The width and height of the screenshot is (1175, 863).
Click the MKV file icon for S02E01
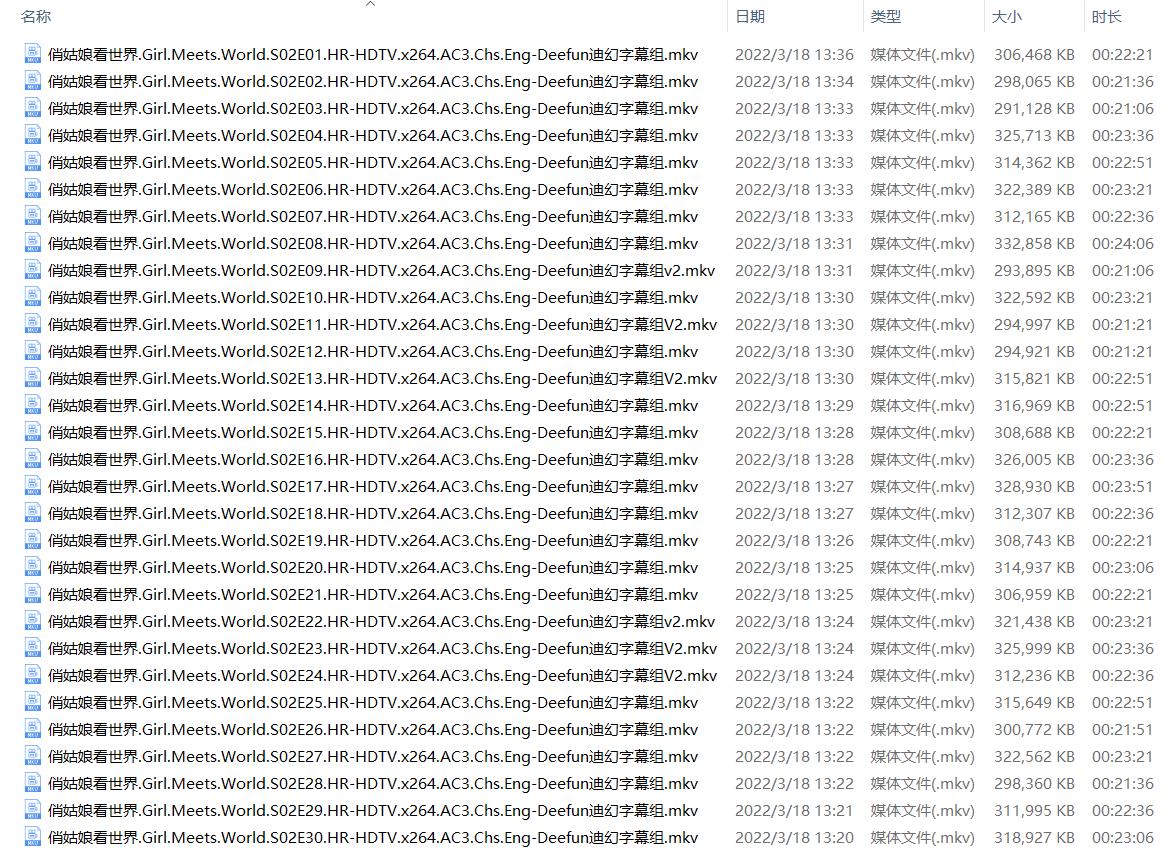tap(33, 55)
